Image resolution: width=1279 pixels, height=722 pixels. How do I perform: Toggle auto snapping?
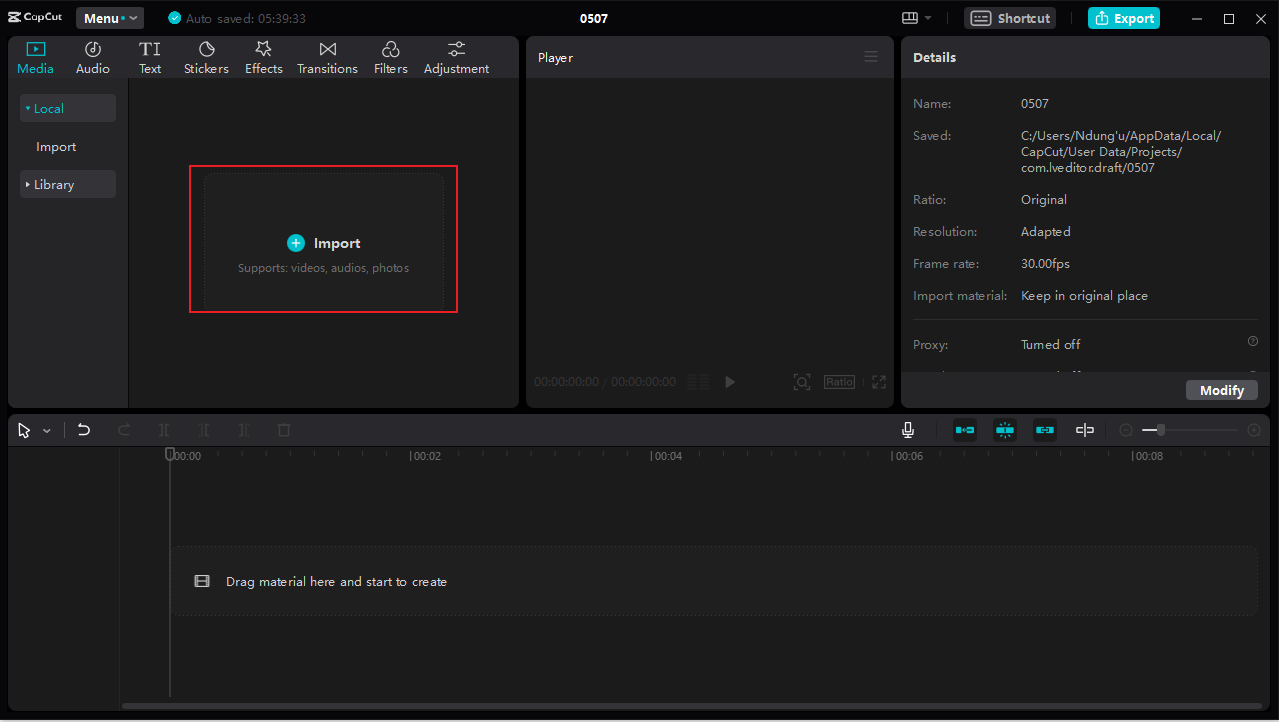click(1005, 430)
